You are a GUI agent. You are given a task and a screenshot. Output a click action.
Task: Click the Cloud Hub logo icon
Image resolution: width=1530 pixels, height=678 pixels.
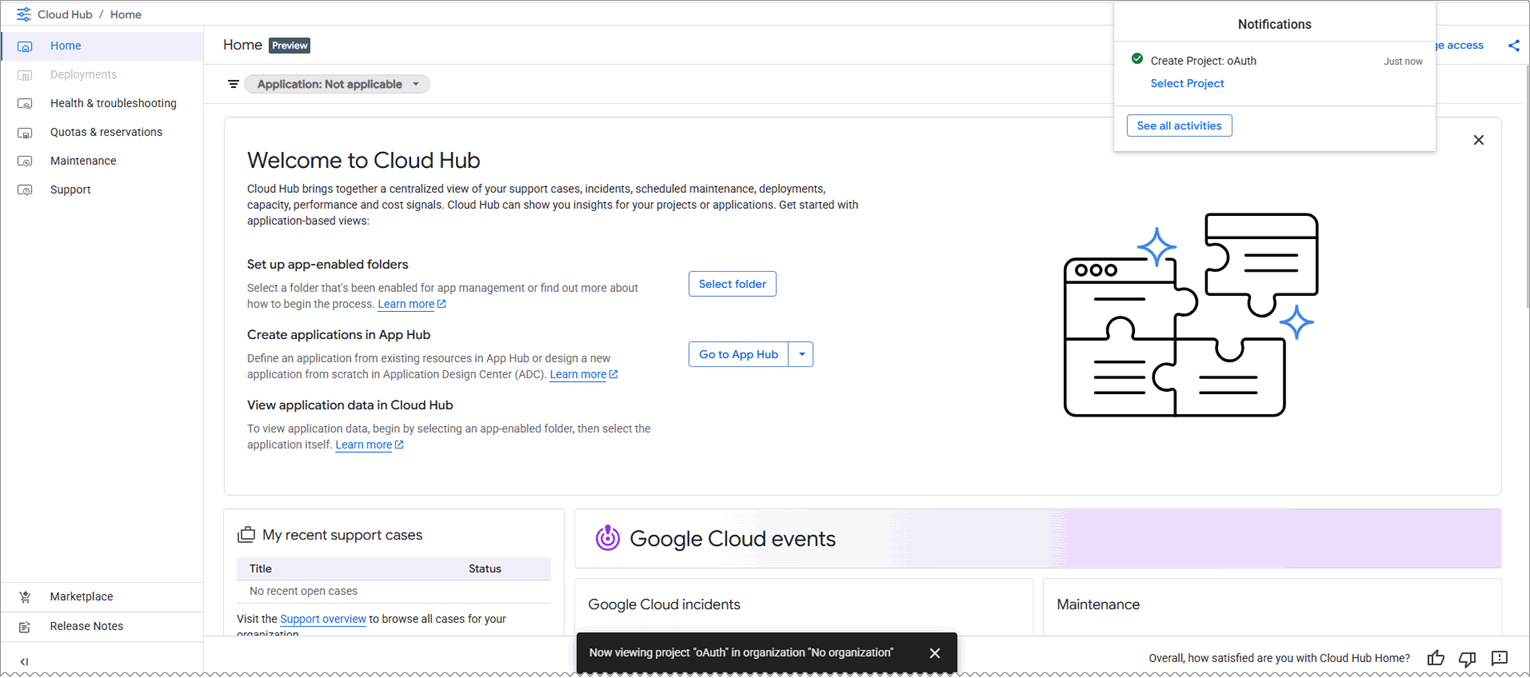click(x=24, y=15)
